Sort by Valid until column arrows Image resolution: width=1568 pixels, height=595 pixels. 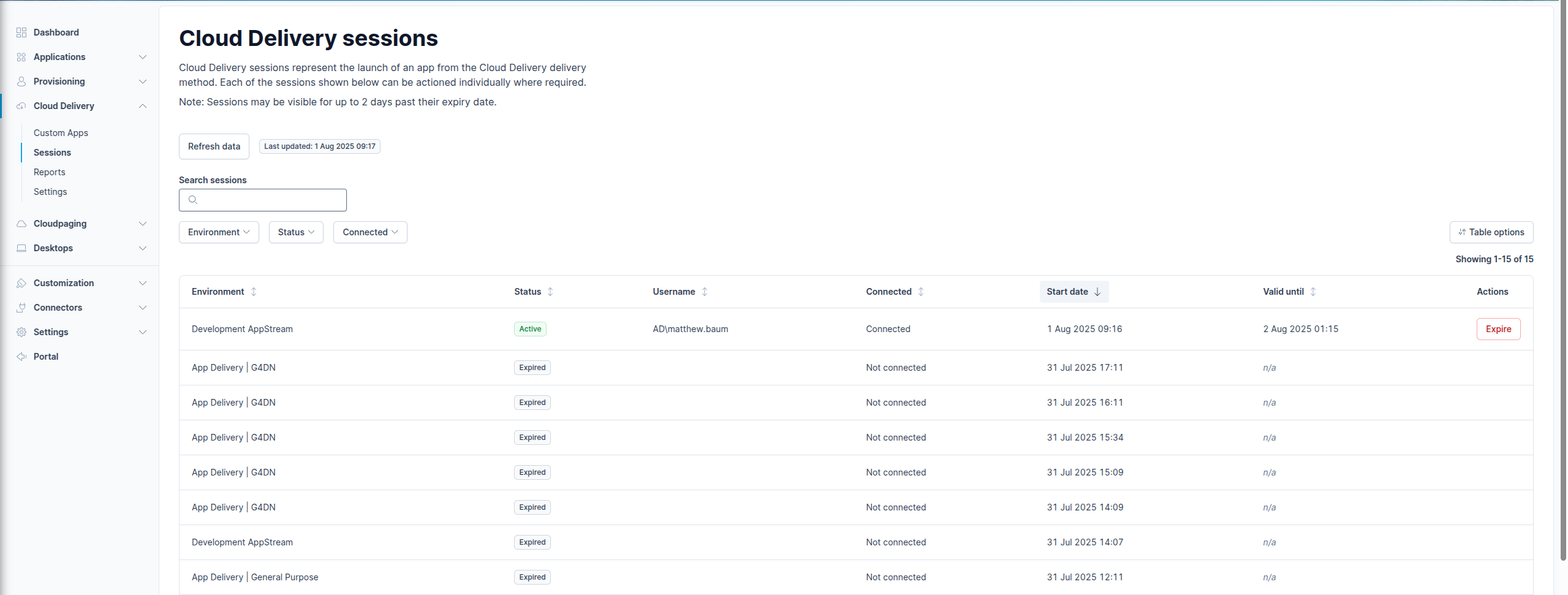pyautogui.click(x=1313, y=292)
